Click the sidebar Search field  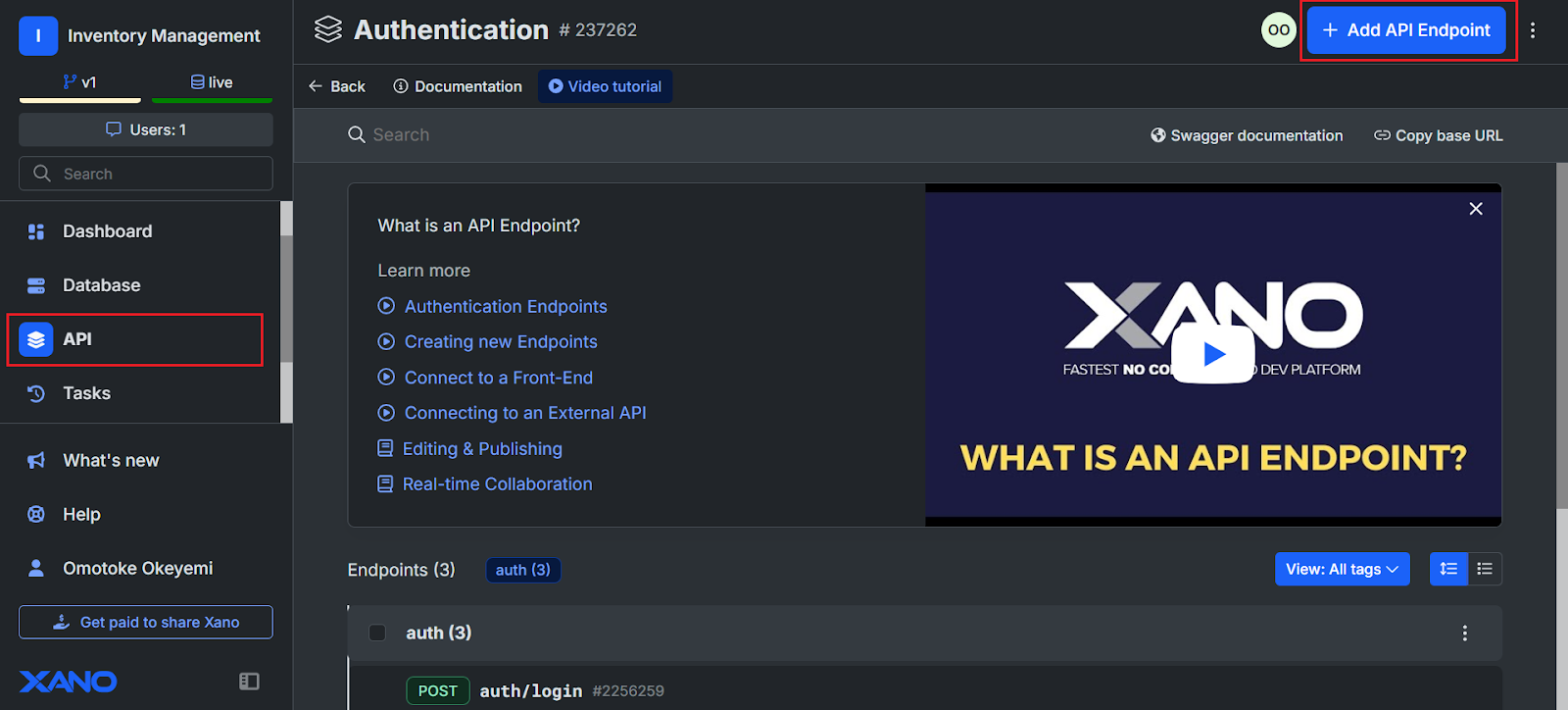click(x=146, y=174)
